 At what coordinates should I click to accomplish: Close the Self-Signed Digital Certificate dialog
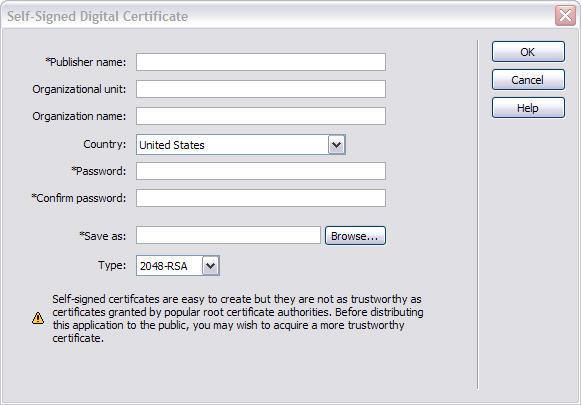565,16
